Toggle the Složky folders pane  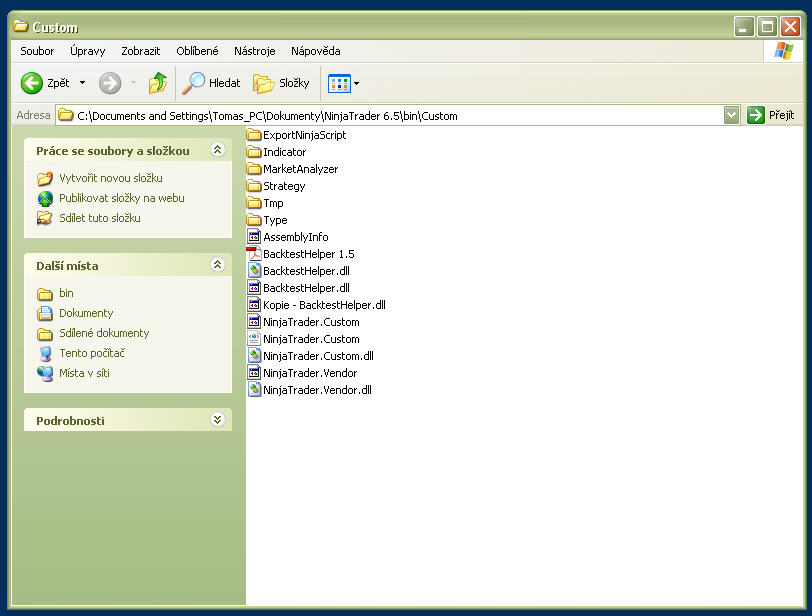point(281,83)
